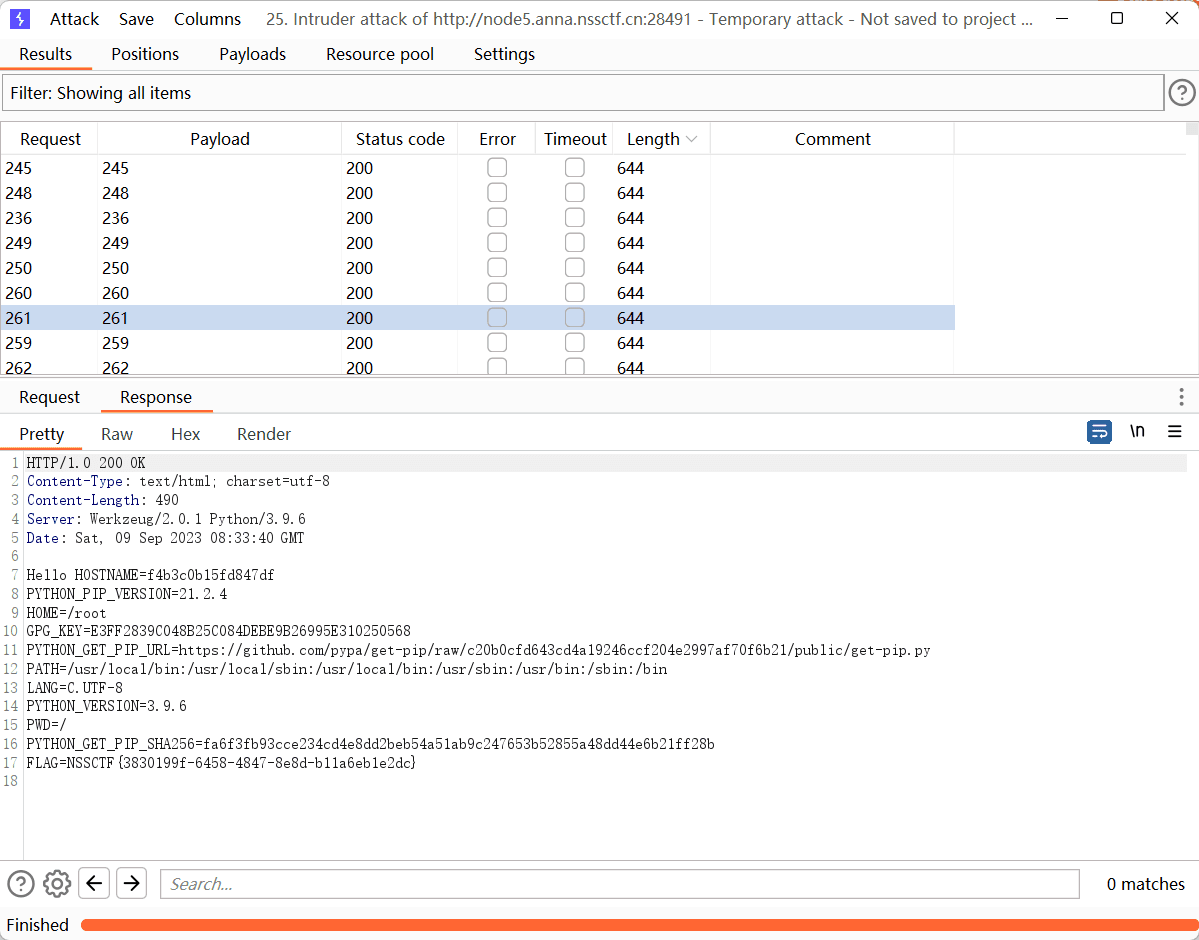1199x940 pixels.
Task: Open the three-dot options menu for response panel
Action: [1181, 397]
